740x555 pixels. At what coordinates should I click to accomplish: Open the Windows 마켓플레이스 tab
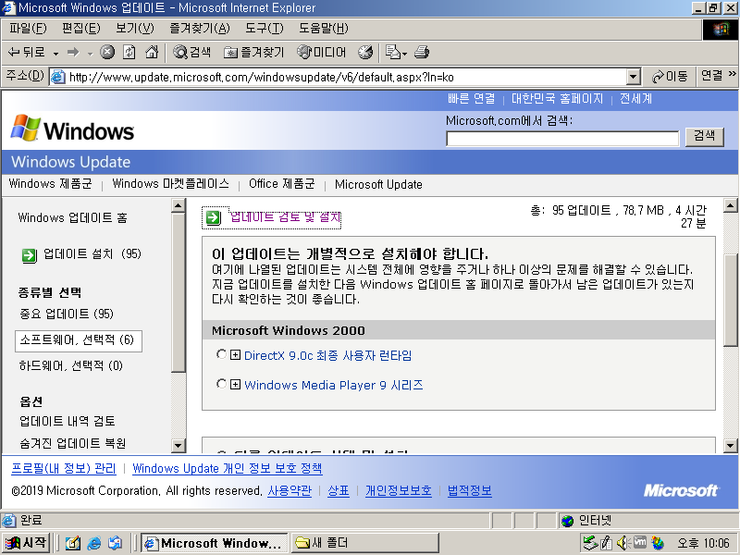coord(171,184)
